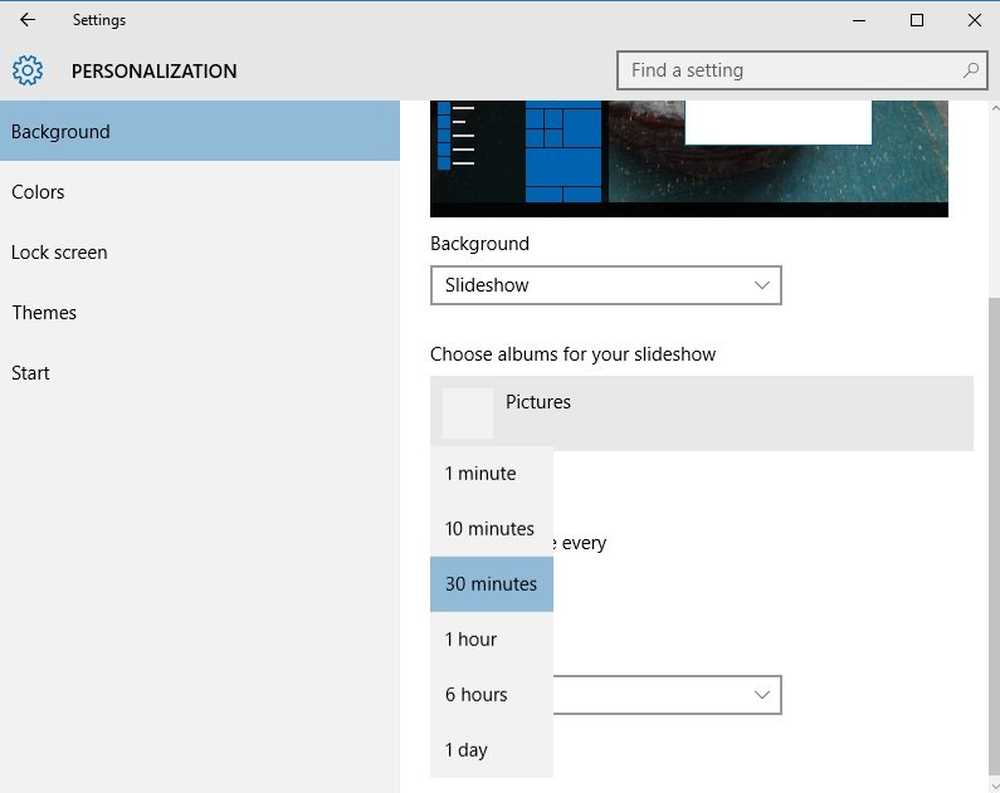This screenshot has height=793, width=1000.
Task: Pick '10 minutes' from the interval list
Action: 491,529
